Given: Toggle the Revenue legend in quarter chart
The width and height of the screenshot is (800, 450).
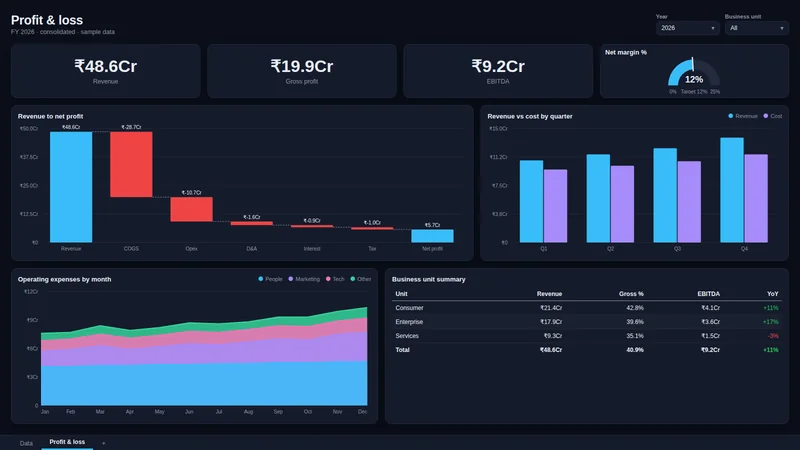Looking at the screenshot, I should point(743,116).
